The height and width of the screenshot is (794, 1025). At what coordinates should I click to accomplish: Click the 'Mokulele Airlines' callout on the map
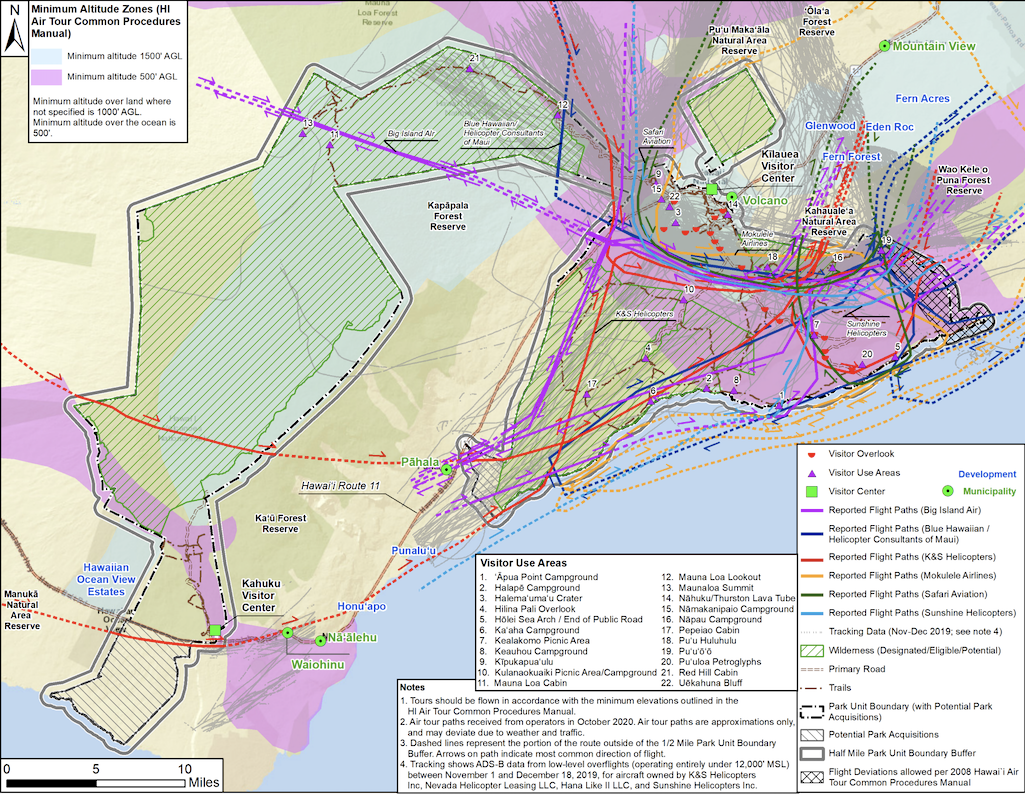[757, 239]
